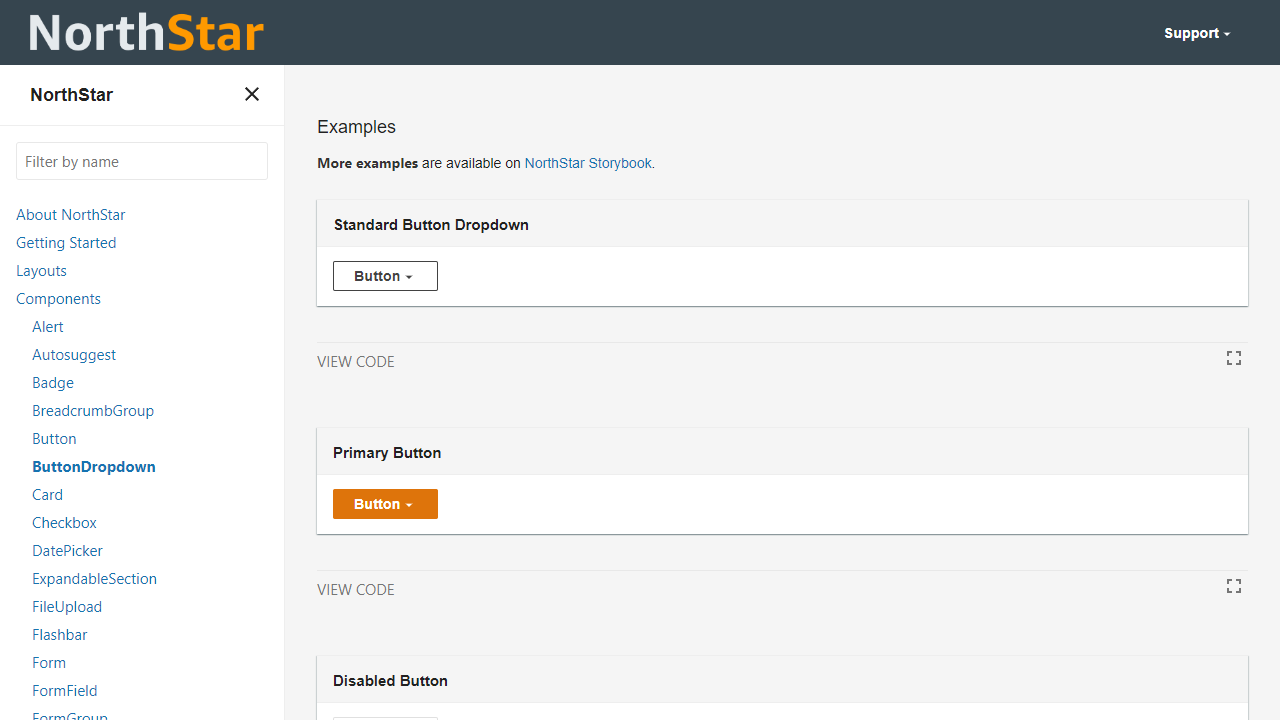Open the DatePicker component page
This screenshot has width=1280, height=720.
point(67,551)
